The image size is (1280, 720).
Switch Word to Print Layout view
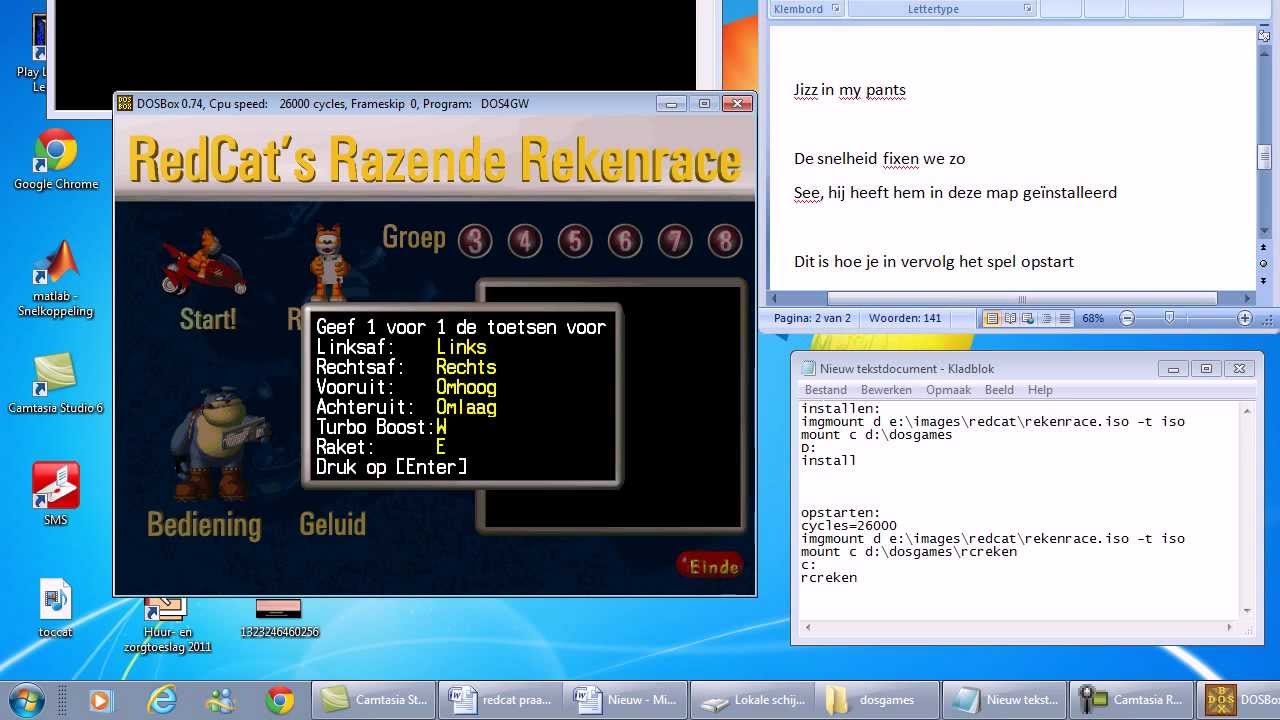point(992,318)
